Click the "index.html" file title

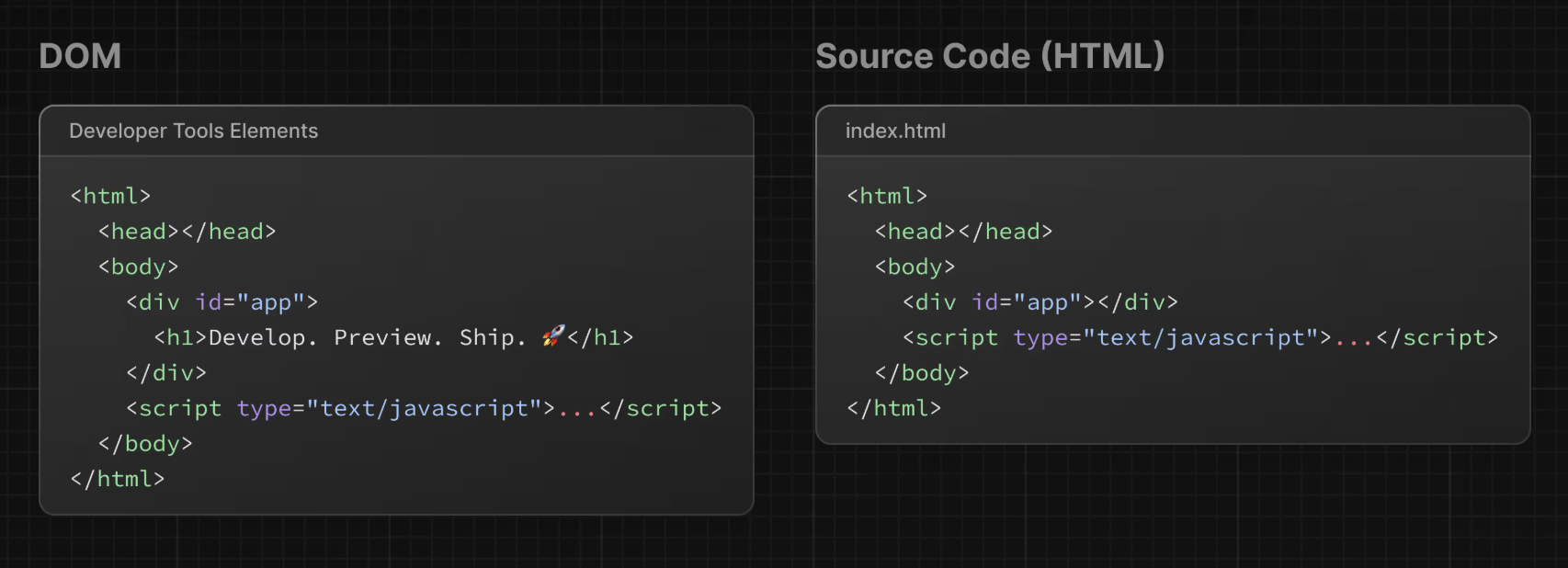tap(895, 131)
